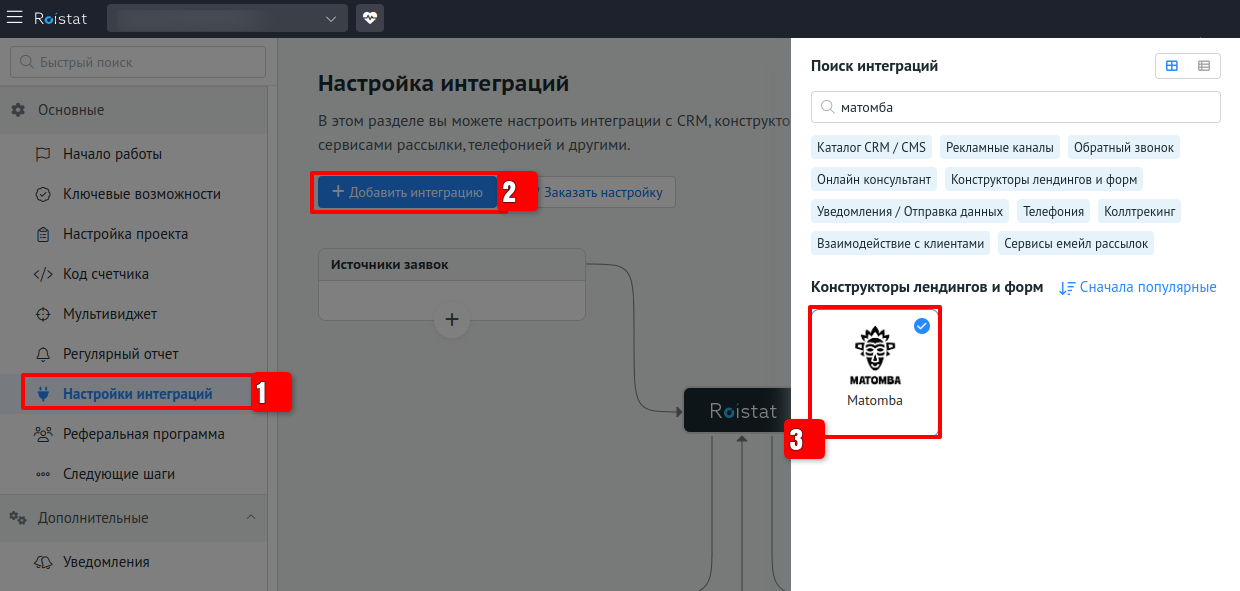Filter by Телефония category tag

(x=1053, y=211)
